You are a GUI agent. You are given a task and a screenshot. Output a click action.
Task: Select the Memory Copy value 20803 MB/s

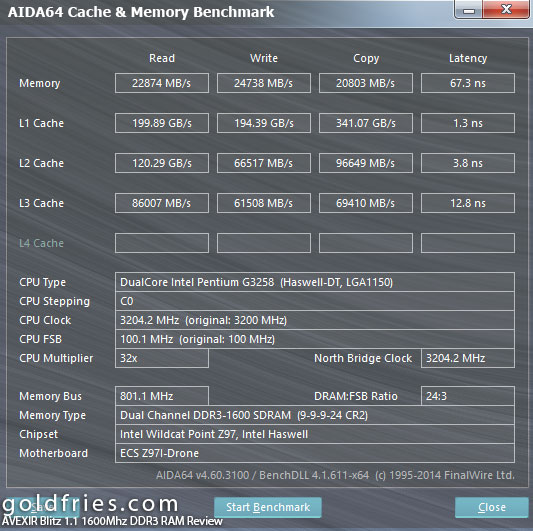coord(366,83)
